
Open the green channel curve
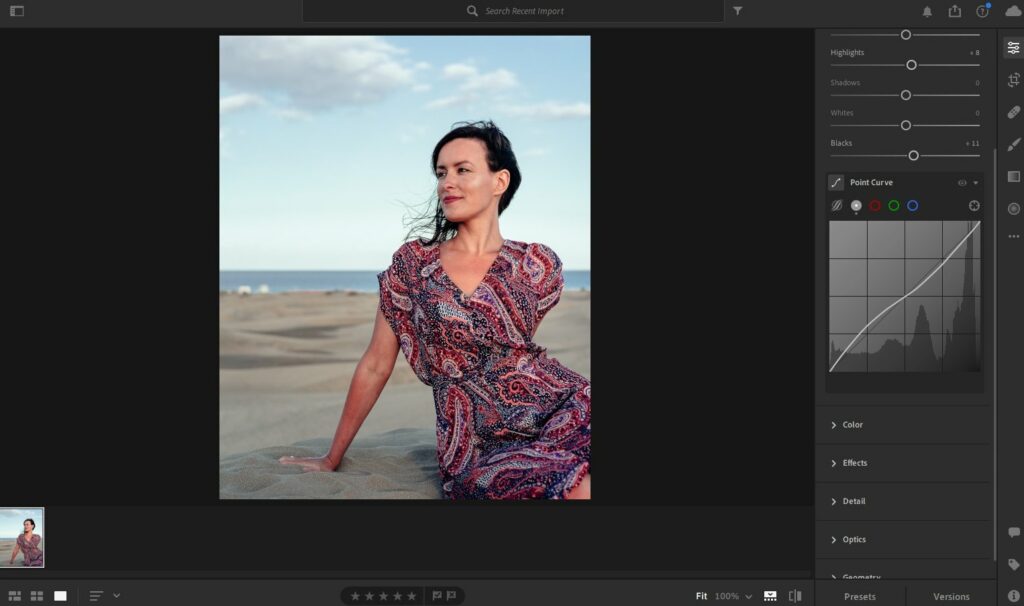tap(894, 205)
